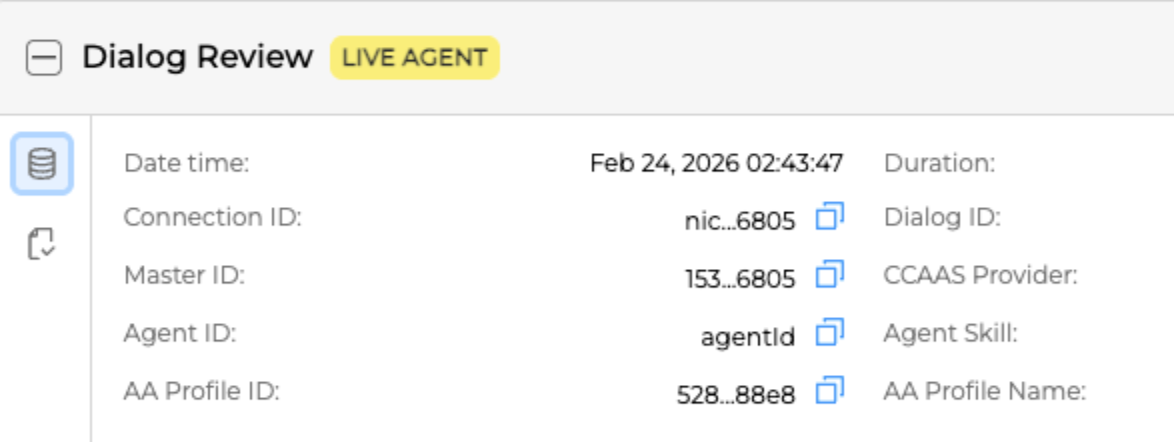The image size is (1174, 442).
Task: Select the date time value Feb 24, 2026
Action: pyautogui.click(x=716, y=163)
